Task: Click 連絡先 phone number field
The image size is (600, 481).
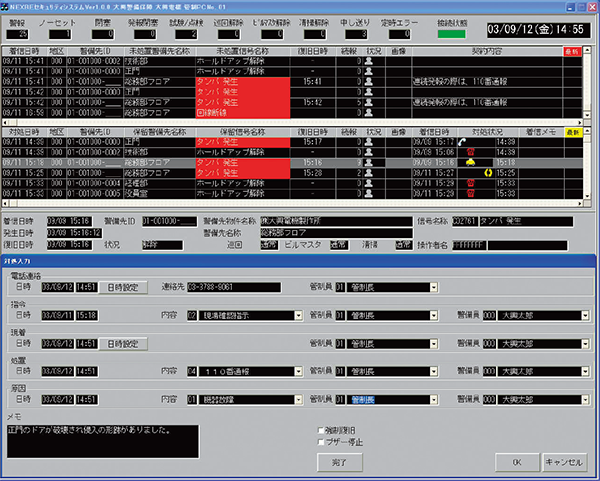Action: (x=234, y=287)
